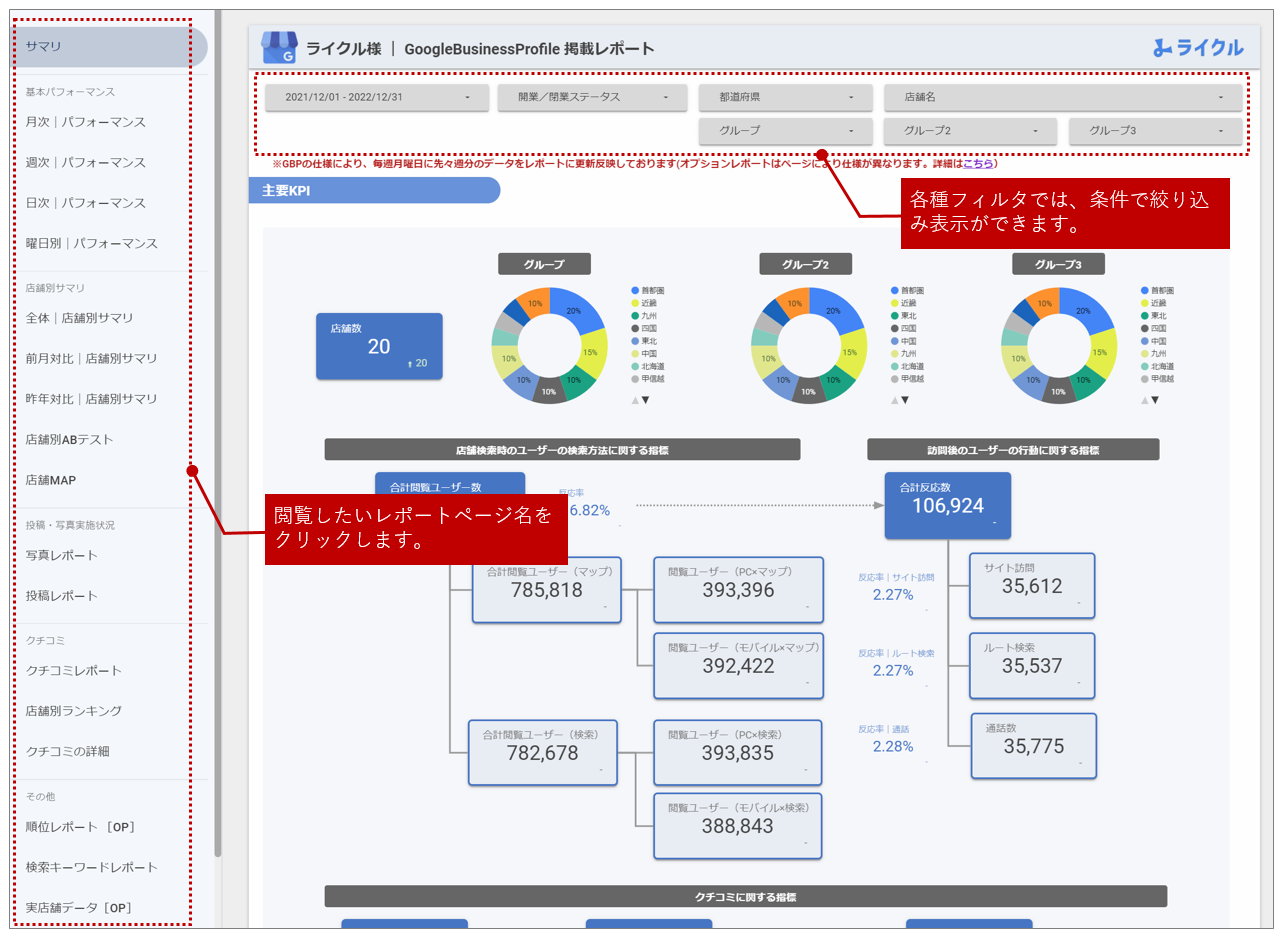Open 検索キーワードレポート in the sidebar

(x=92, y=867)
